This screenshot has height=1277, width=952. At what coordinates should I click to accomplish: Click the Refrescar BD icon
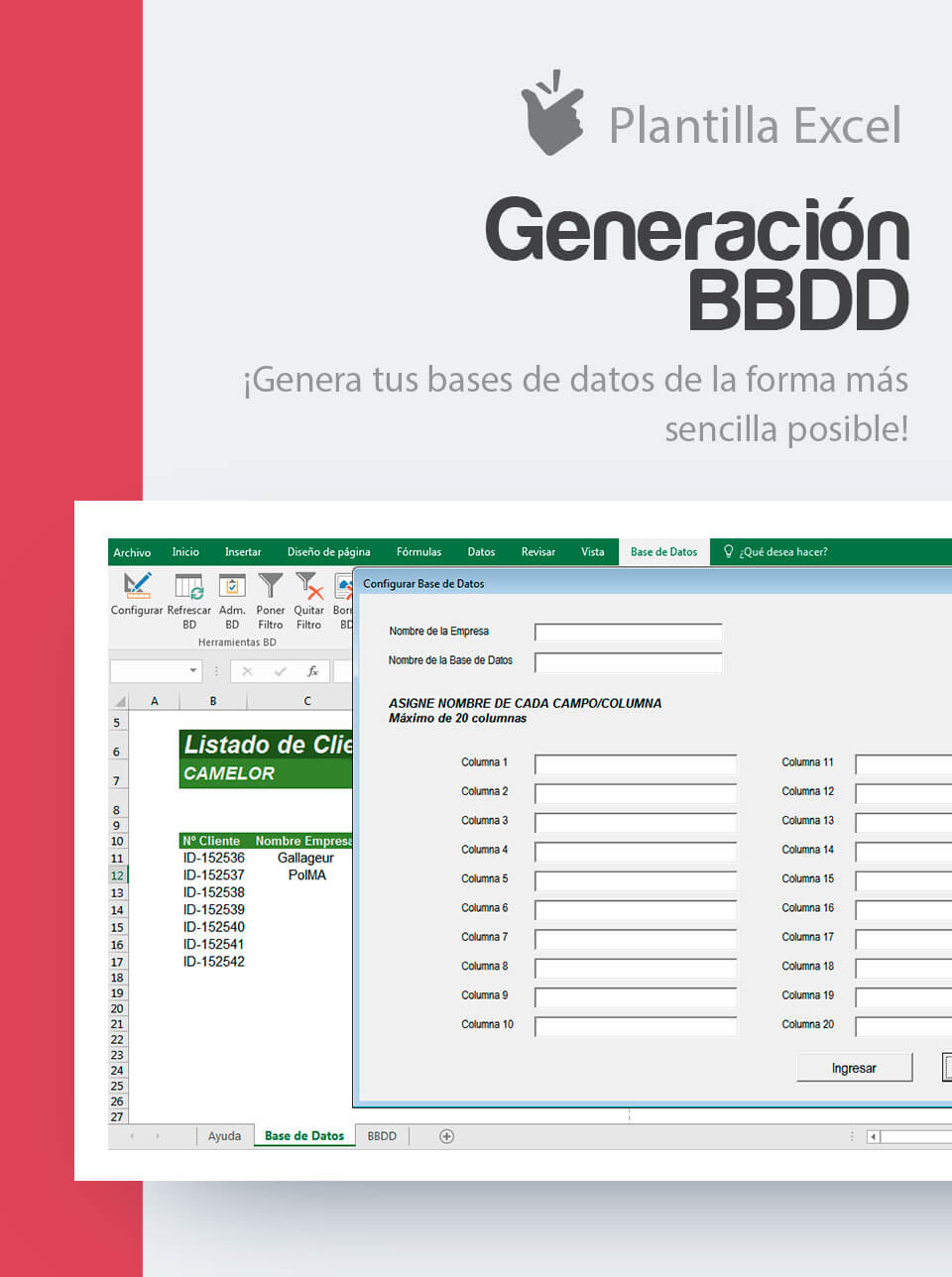188,586
